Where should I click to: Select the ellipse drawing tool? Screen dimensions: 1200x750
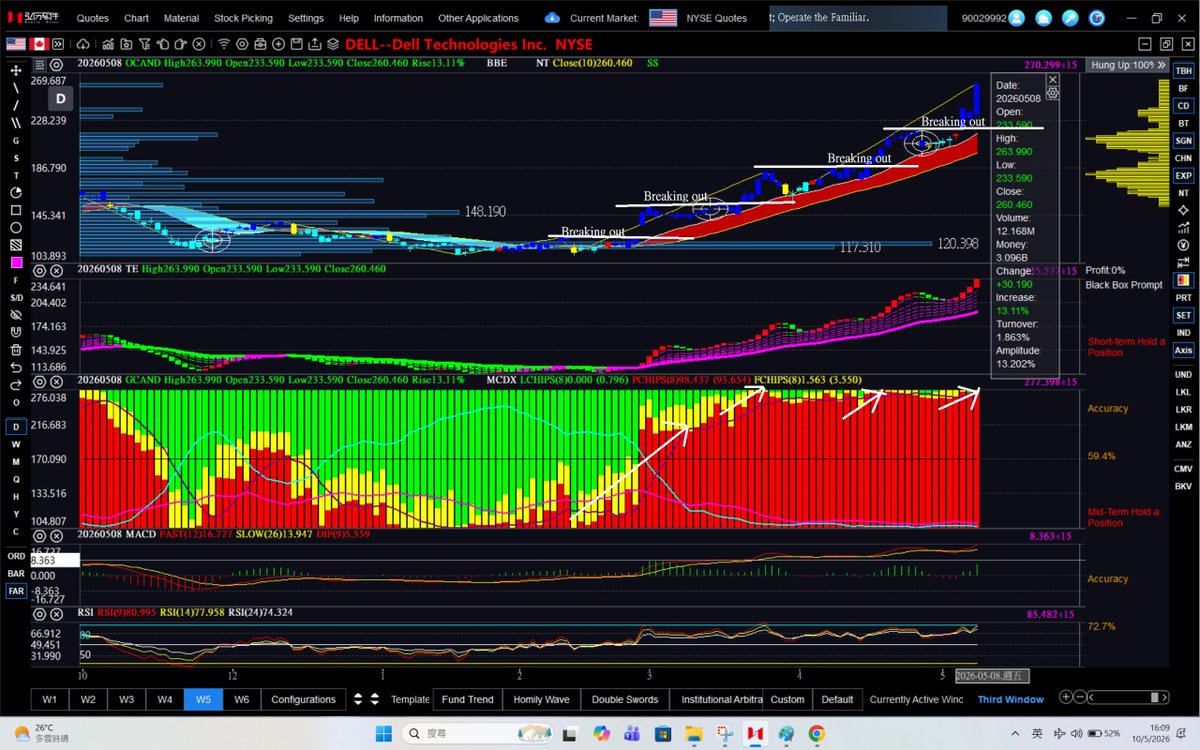point(16,228)
